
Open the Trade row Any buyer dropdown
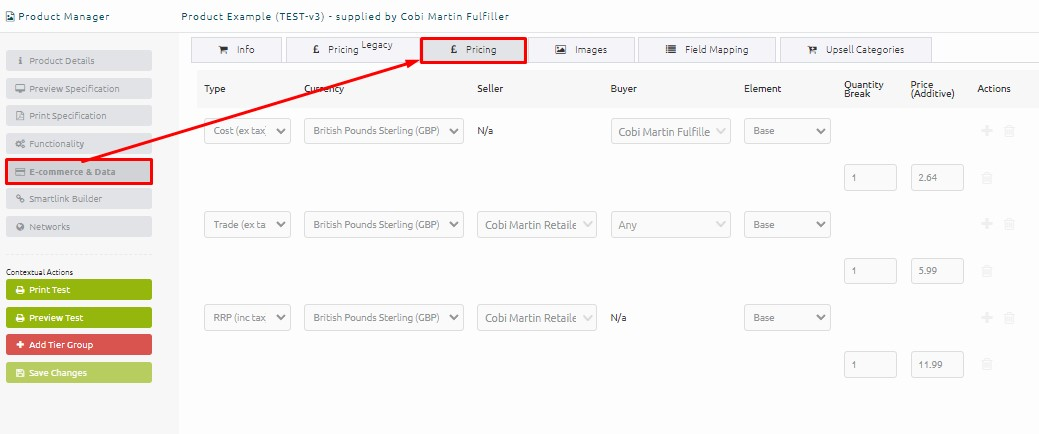[x=671, y=225]
